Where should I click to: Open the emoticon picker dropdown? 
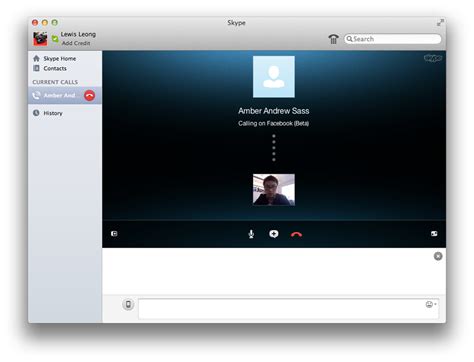(x=431, y=304)
